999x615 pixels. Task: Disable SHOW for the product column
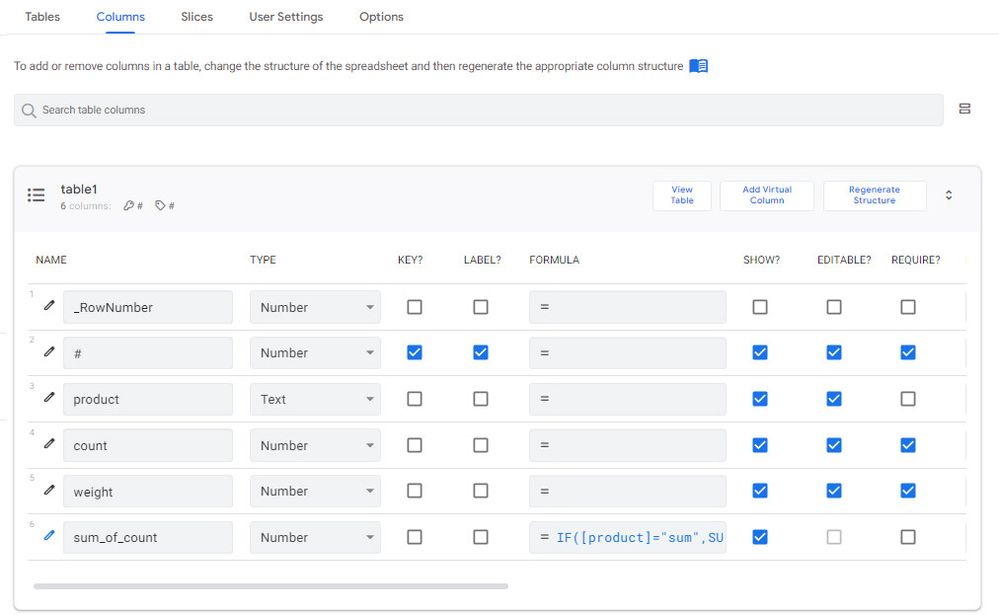[759, 399]
